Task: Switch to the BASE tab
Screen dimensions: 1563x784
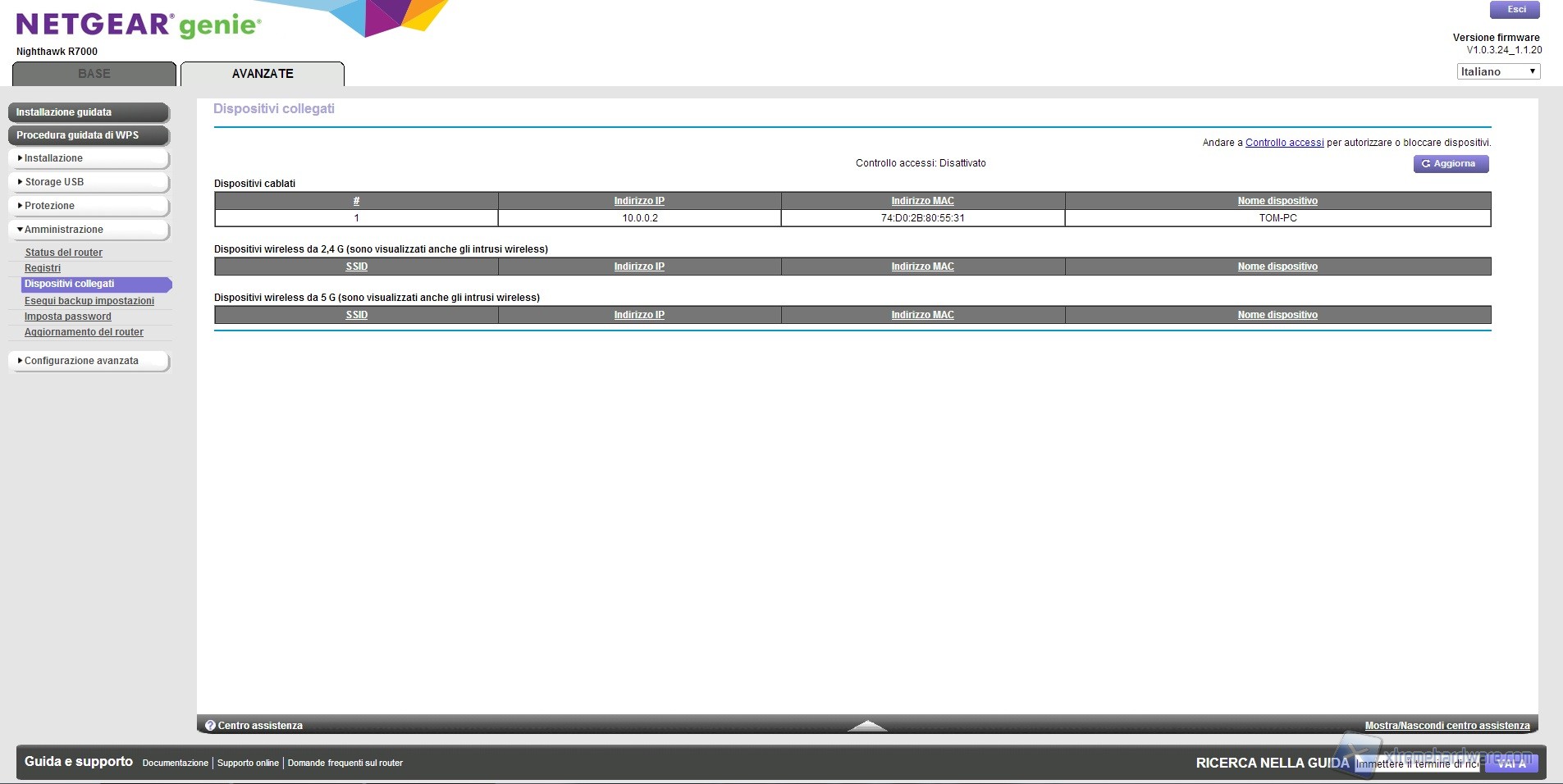Action: tap(94, 74)
